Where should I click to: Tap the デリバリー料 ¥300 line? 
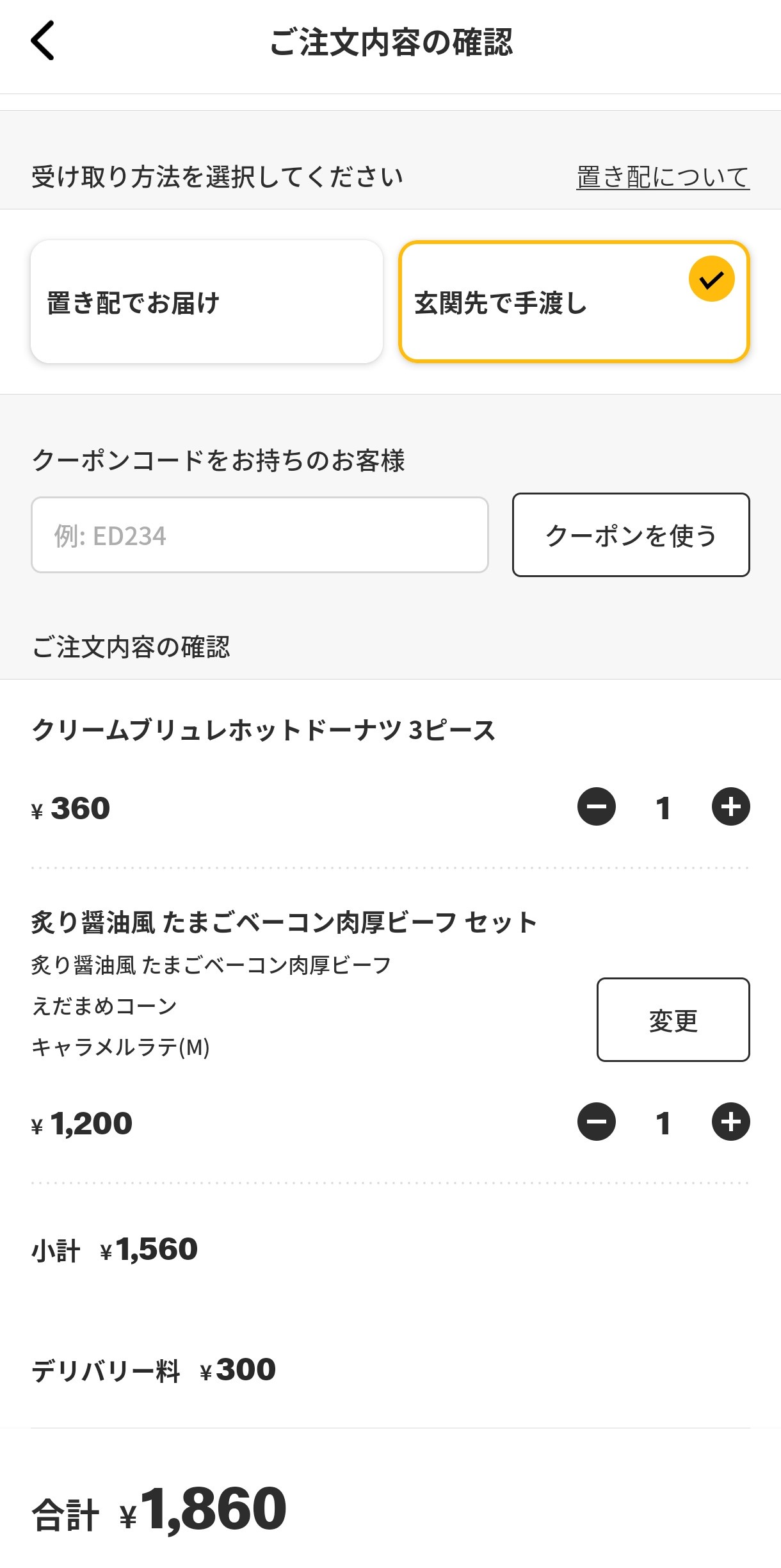point(154,1370)
